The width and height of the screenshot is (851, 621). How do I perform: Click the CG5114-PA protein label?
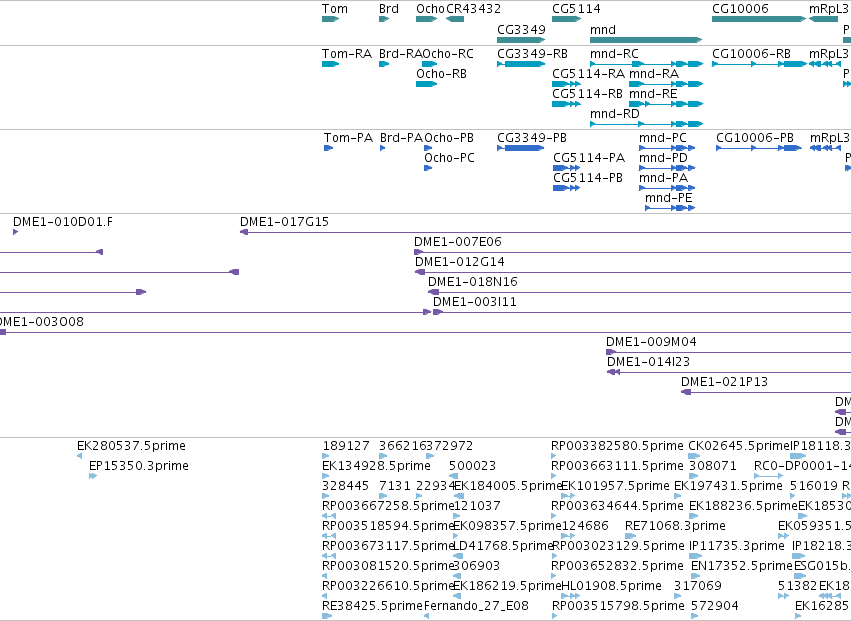589,158
